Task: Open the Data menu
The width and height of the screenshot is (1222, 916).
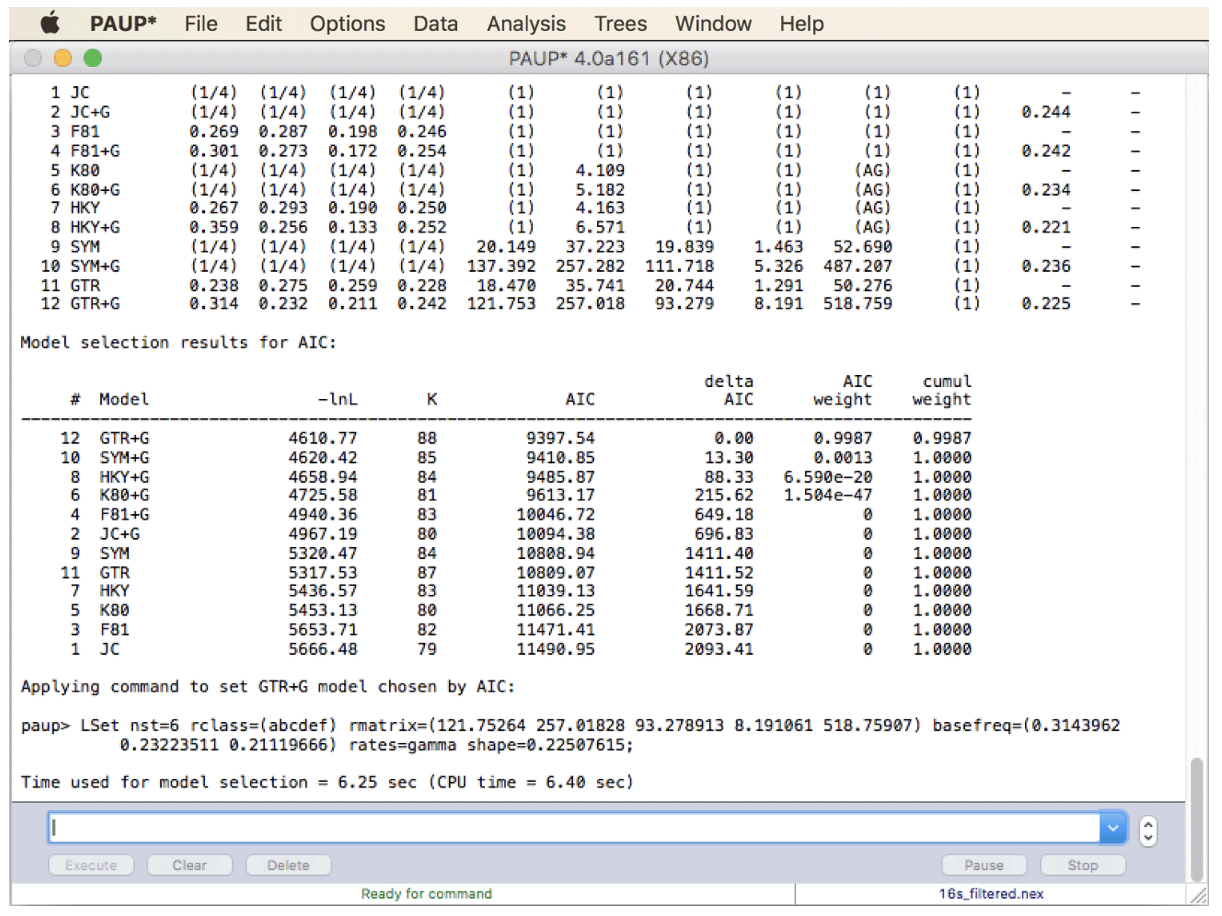Action: [x=435, y=23]
